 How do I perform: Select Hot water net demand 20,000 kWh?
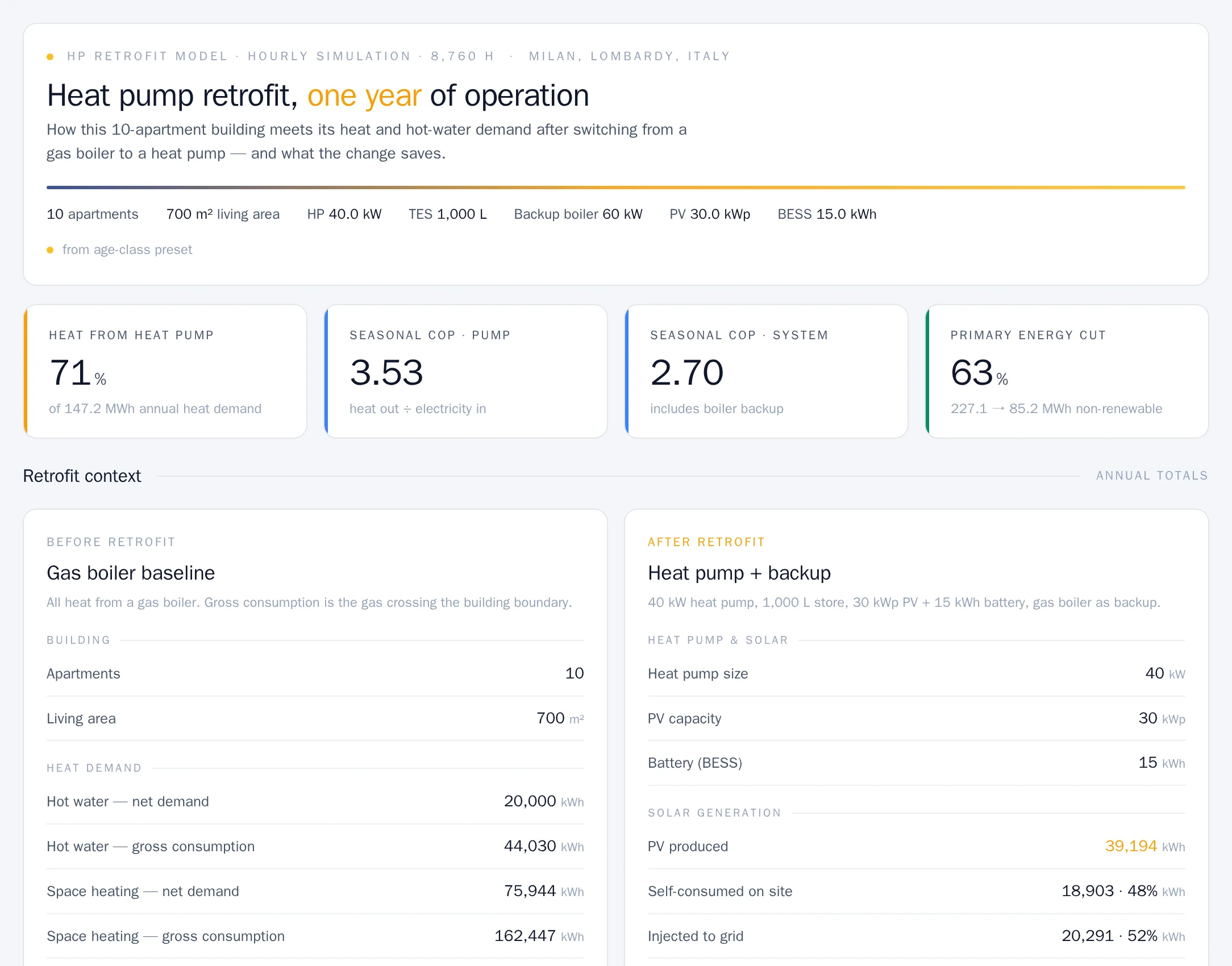pos(544,801)
